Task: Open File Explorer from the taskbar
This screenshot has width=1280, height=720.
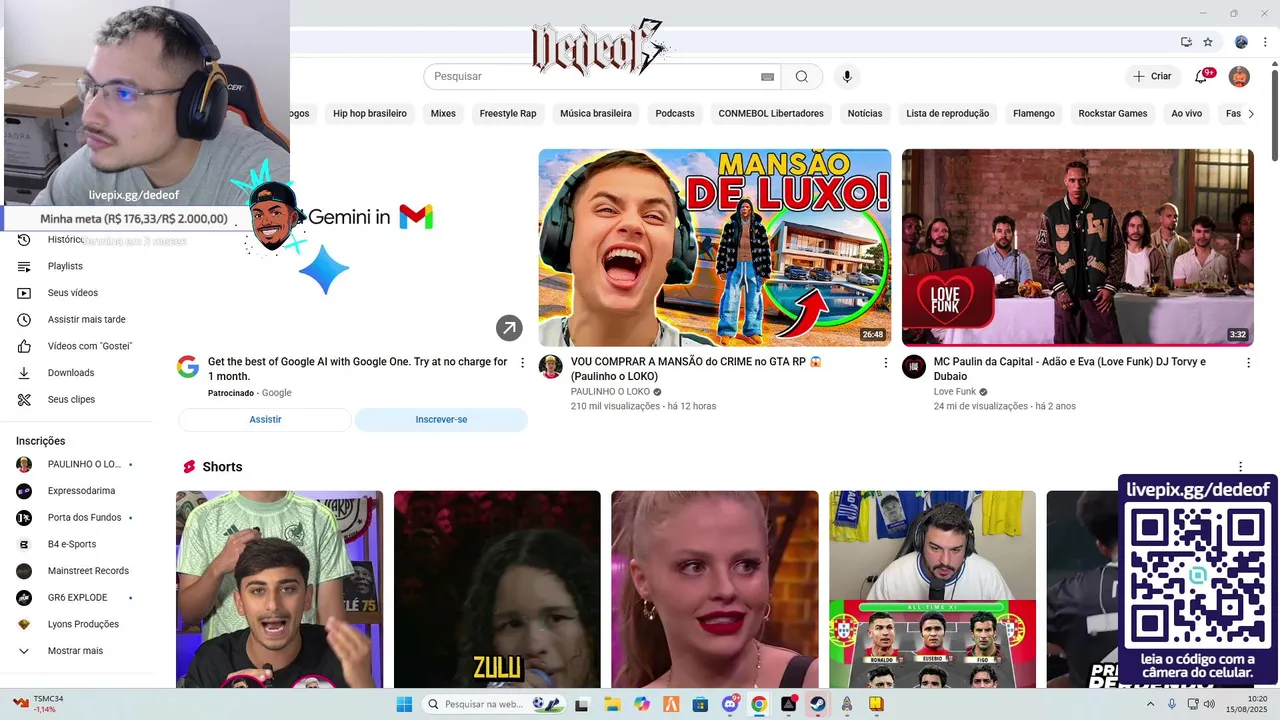Action: point(612,704)
